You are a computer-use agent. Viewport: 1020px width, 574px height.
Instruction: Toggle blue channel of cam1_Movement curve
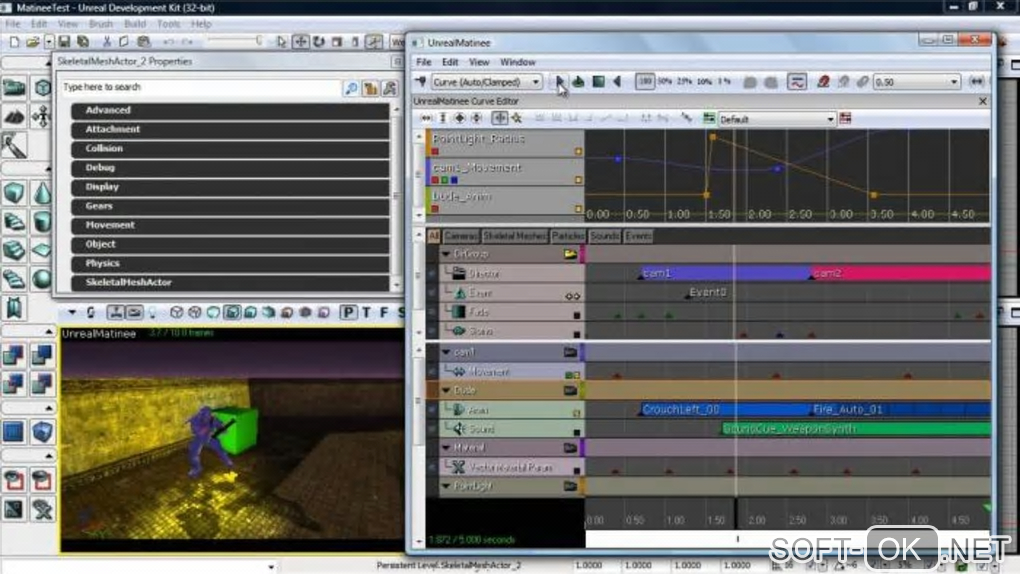454,180
